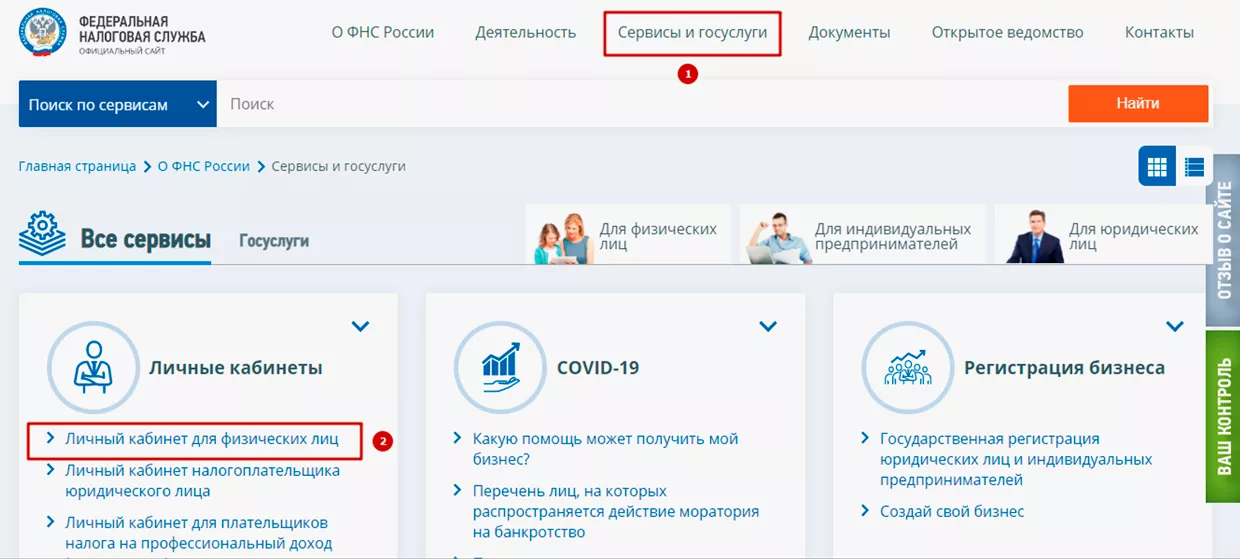Image resolution: width=1240 pixels, height=559 pixels.
Task: Click the COVID-19 chart icon
Action: (x=500, y=367)
